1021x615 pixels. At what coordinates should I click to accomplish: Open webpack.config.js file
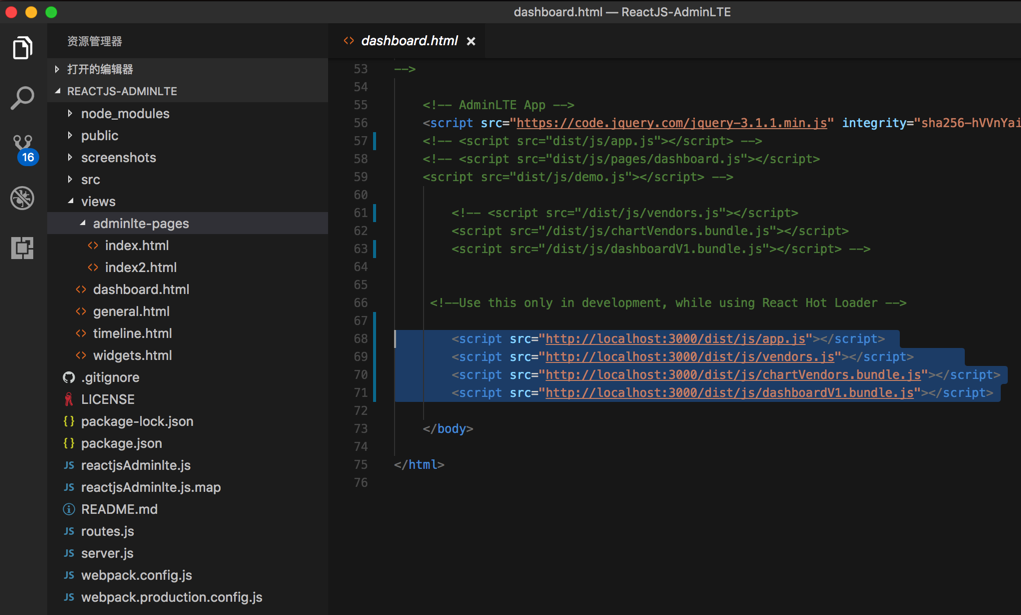[136, 576]
